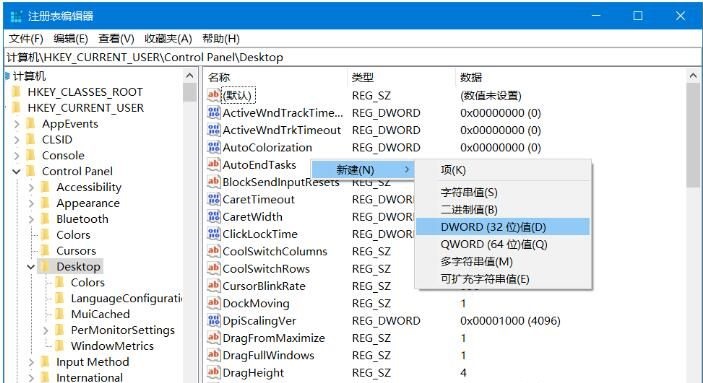Choose QWORD (64 位)值(Q) from the submenu
Viewport: 703px width, 383px height.
502,244
